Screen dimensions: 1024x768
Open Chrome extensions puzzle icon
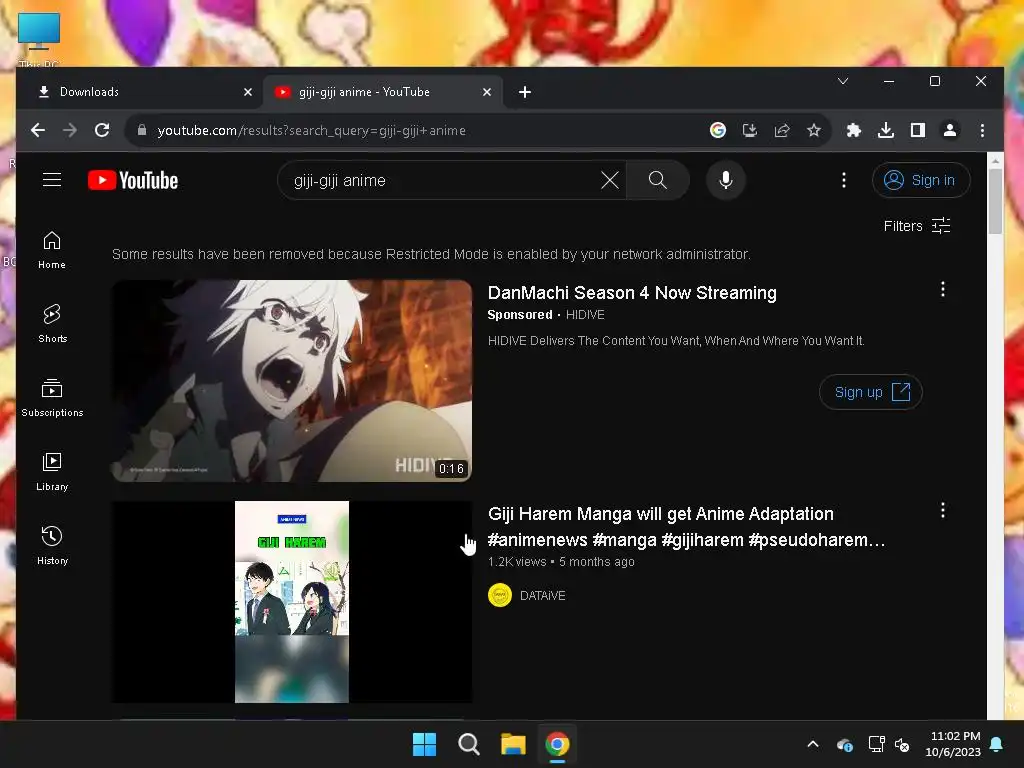854,130
